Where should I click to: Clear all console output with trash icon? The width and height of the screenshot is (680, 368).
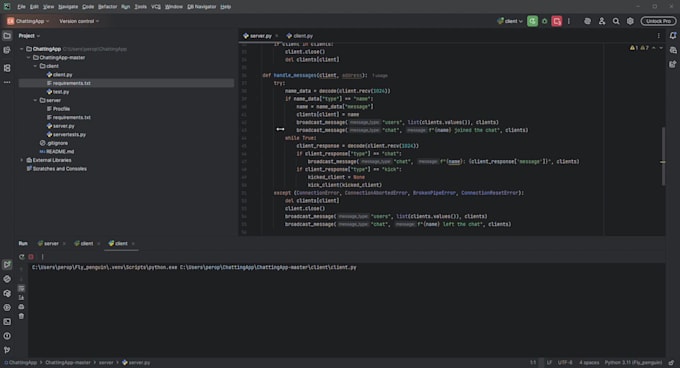pyautogui.click(x=21, y=316)
